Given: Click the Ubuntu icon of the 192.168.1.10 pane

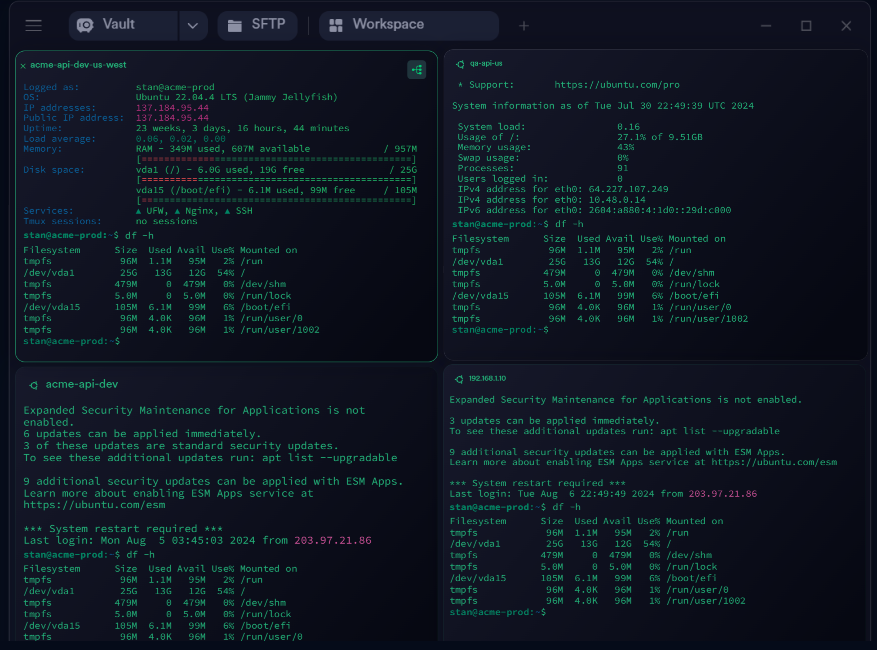Looking at the screenshot, I should point(459,379).
